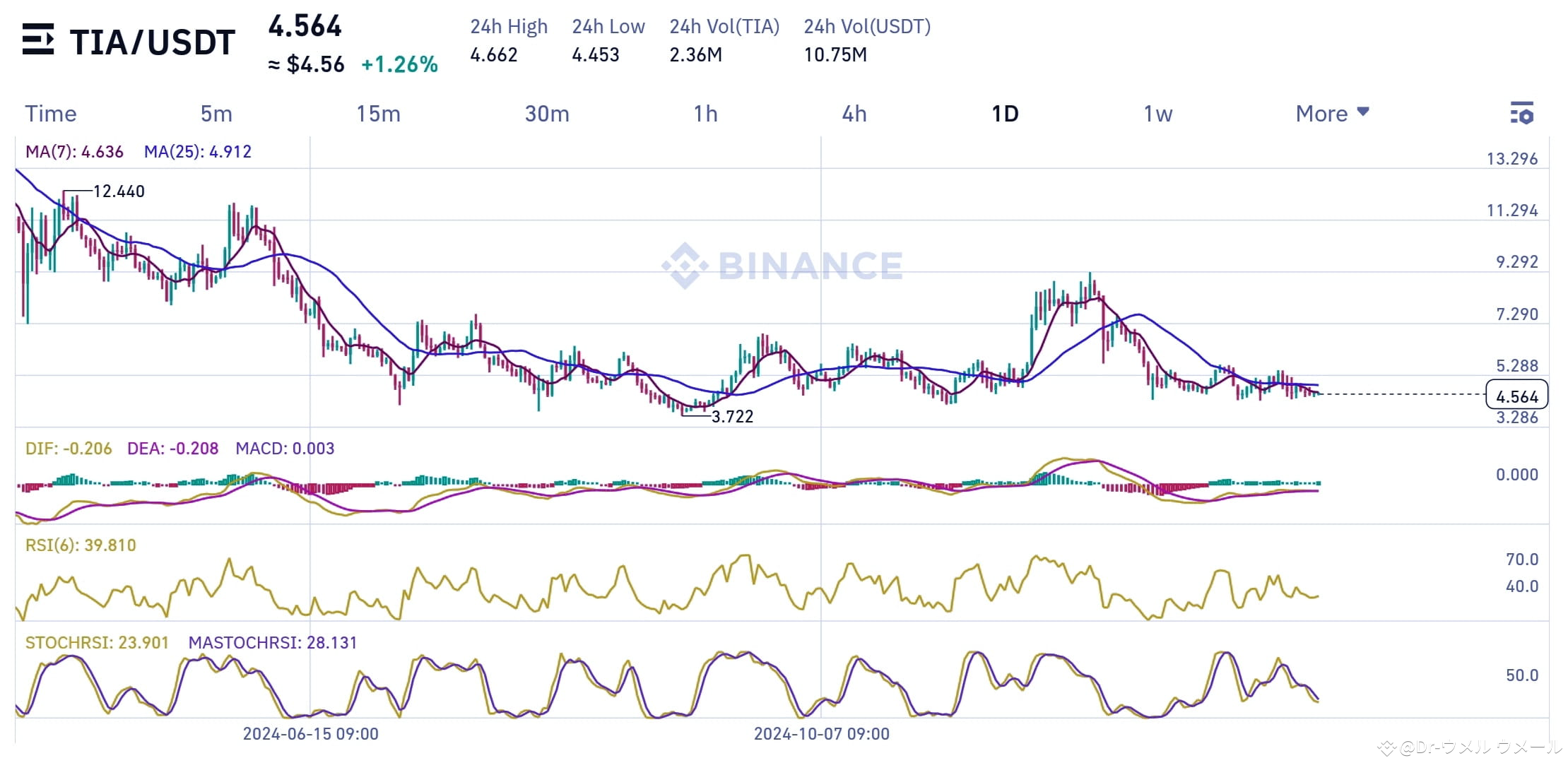1568x763 pixels.
Task: Click the MACD value readout
Action: pos(285,448)
